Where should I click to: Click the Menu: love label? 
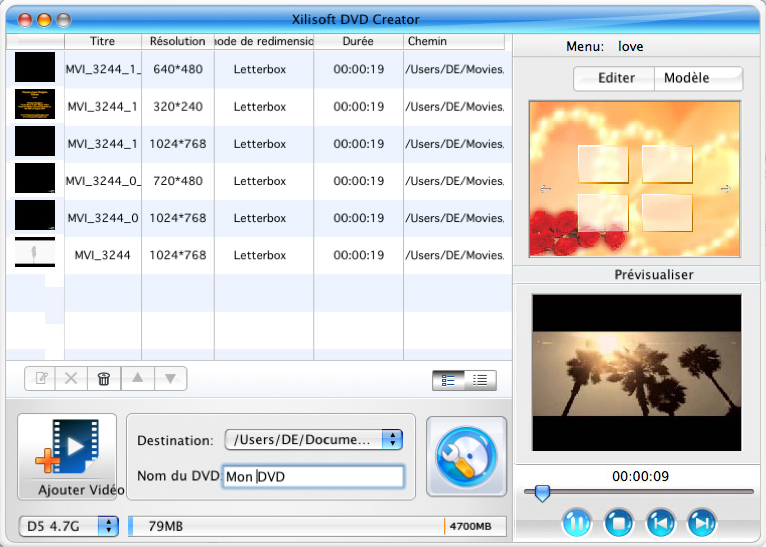point(605,46)
